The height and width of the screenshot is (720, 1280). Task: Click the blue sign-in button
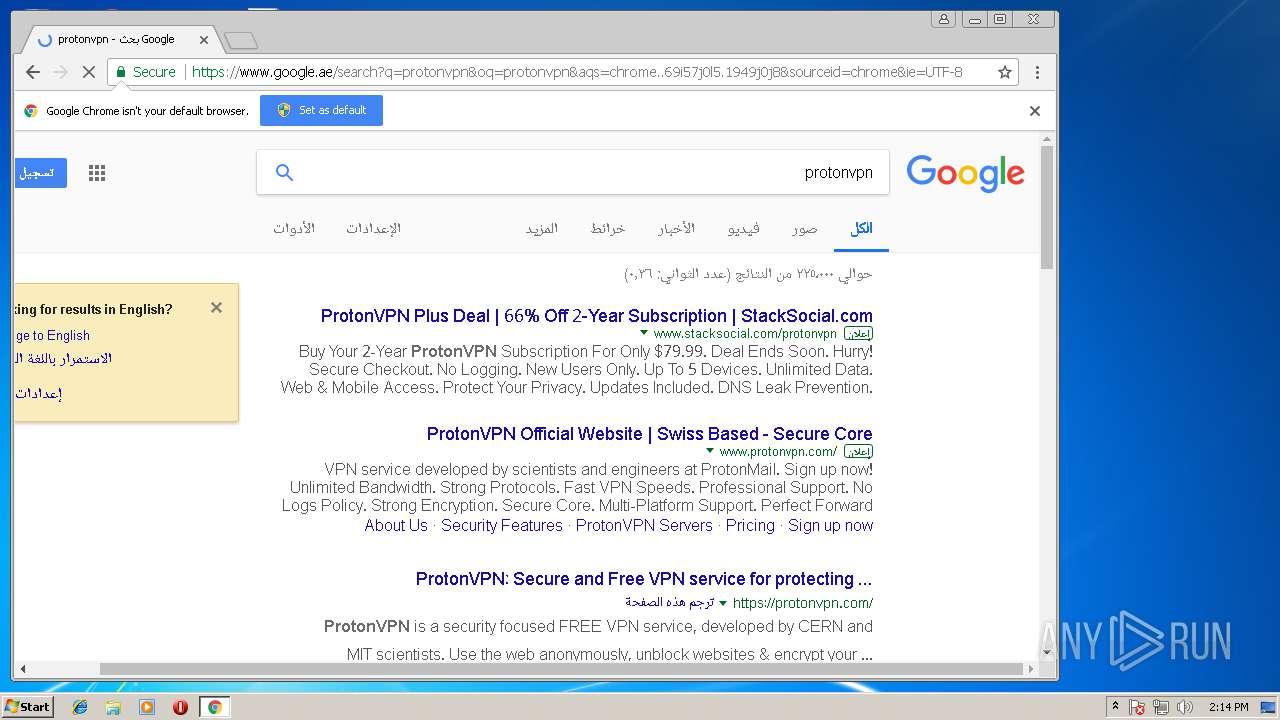[39, 173]
